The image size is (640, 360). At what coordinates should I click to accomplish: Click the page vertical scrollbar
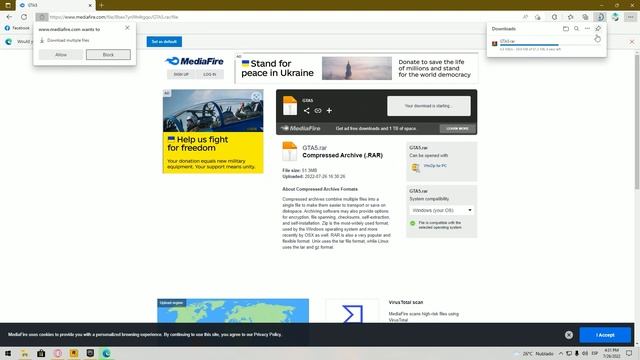click(x=637, y=122)
